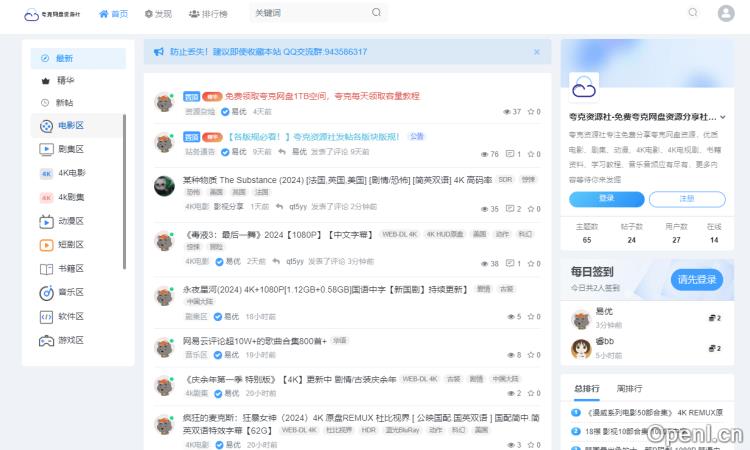Open ranked item 漫威系列电影50部合集

[654, 413]
